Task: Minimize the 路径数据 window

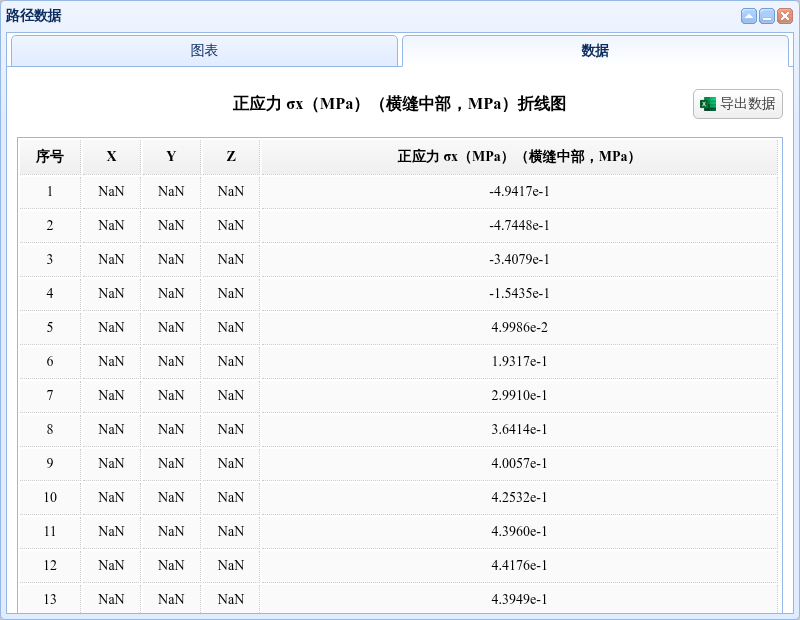Action: [x=766, y=16]
